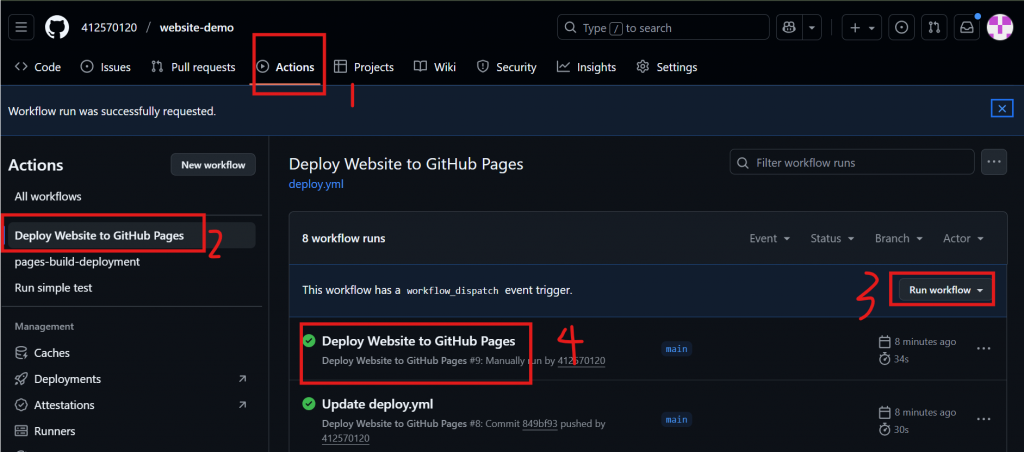Switch to the Security tab
The height and width of the screenshot is (452, 1024).
(507, 67)
